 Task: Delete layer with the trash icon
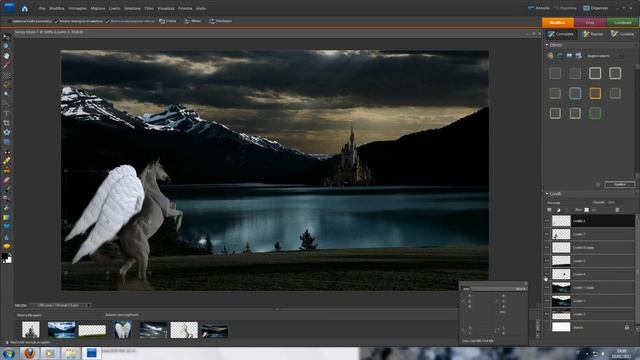tap(617, 210)
